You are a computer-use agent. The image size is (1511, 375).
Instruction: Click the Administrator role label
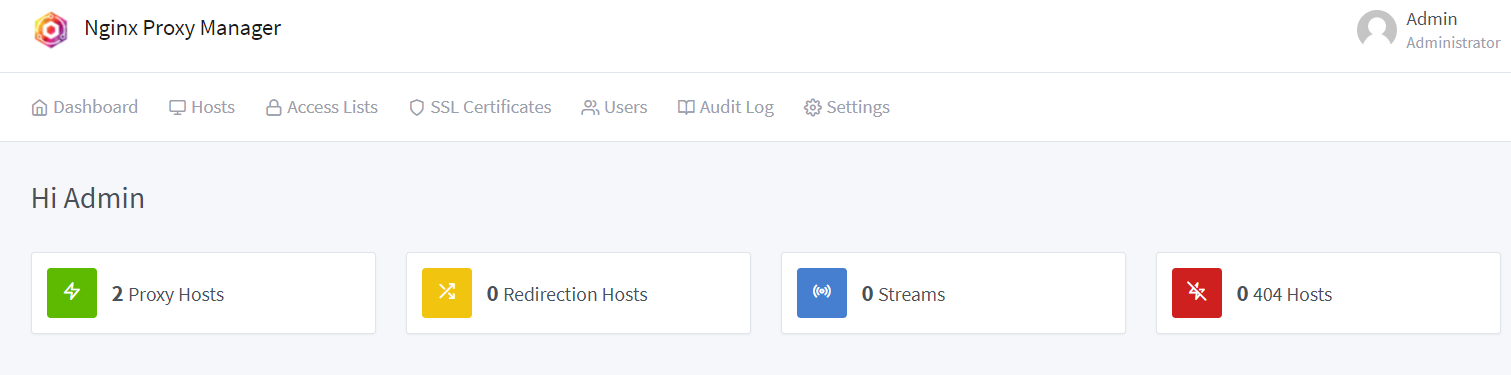pyautogui.click(x=1453, y=43)
